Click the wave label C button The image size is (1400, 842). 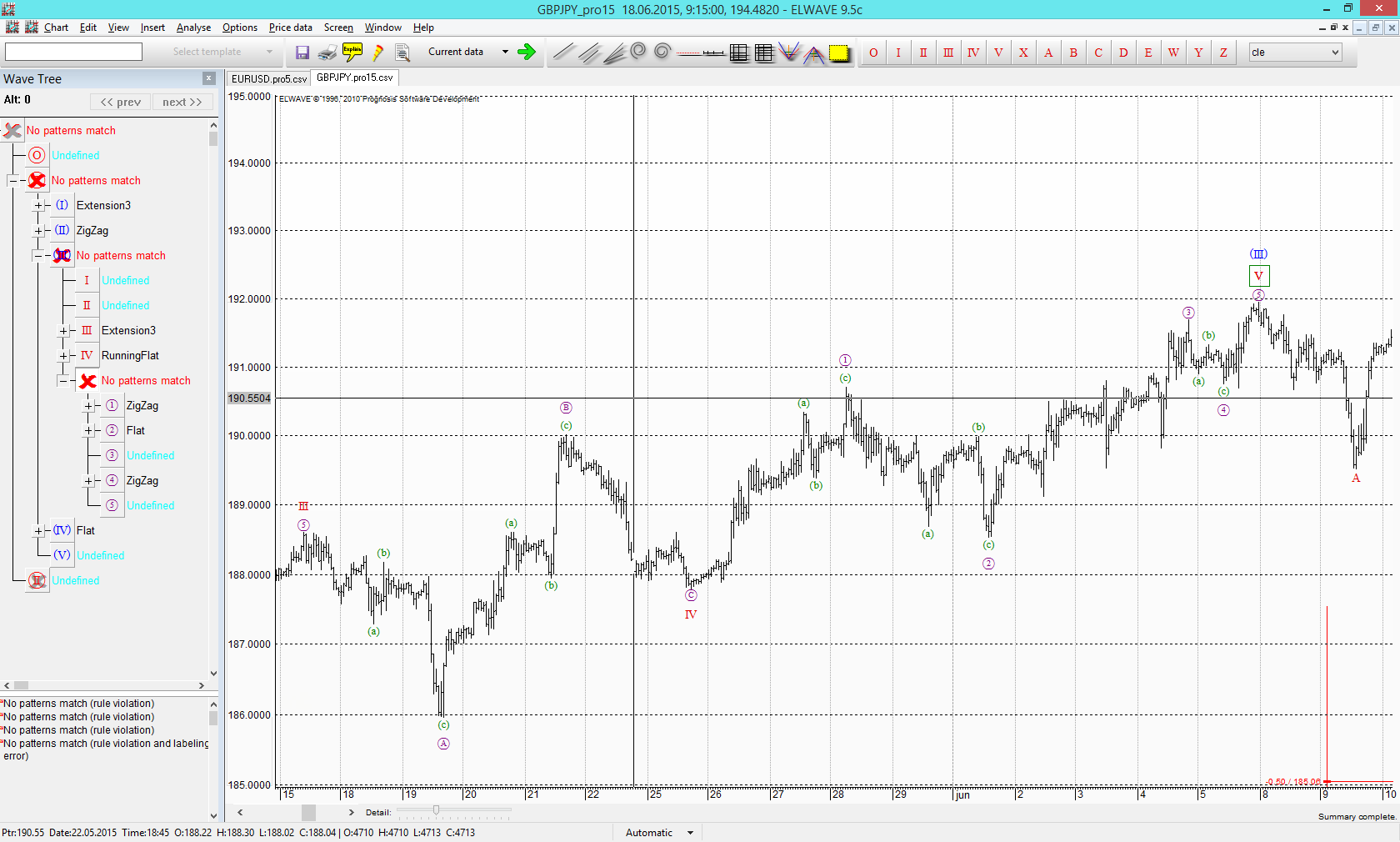1098,53
